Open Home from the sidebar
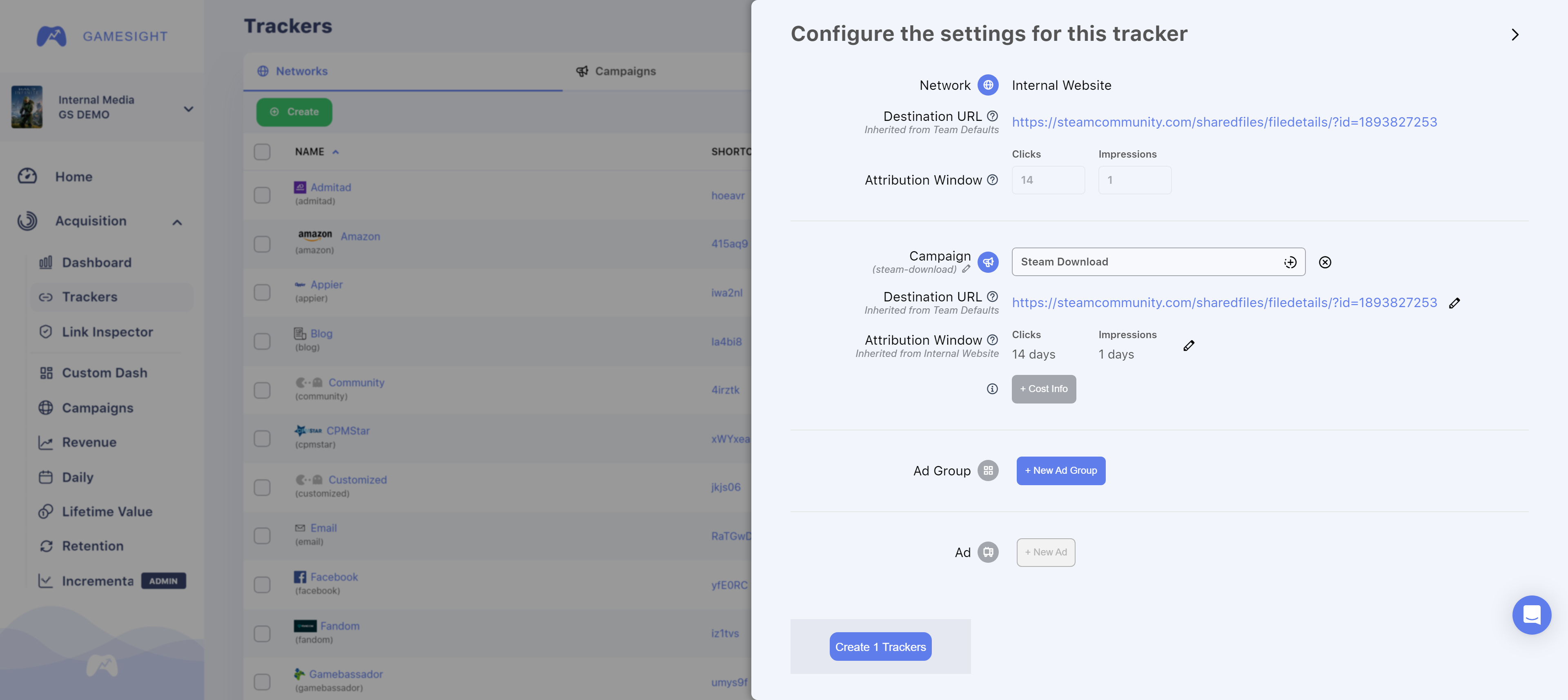 click(73, 176)
